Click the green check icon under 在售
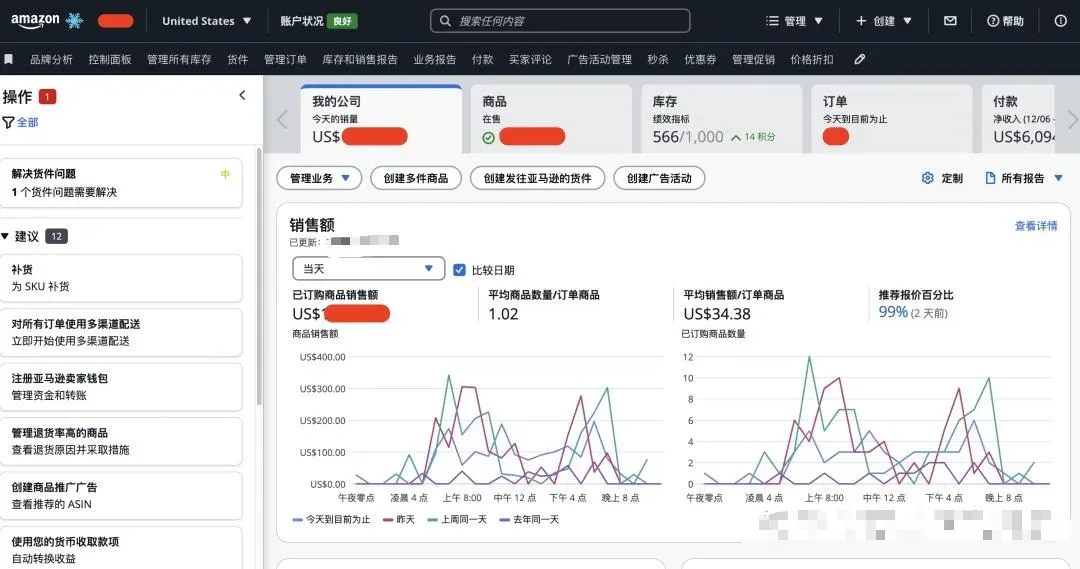1080x569 pixels. (x=488, y=138)
